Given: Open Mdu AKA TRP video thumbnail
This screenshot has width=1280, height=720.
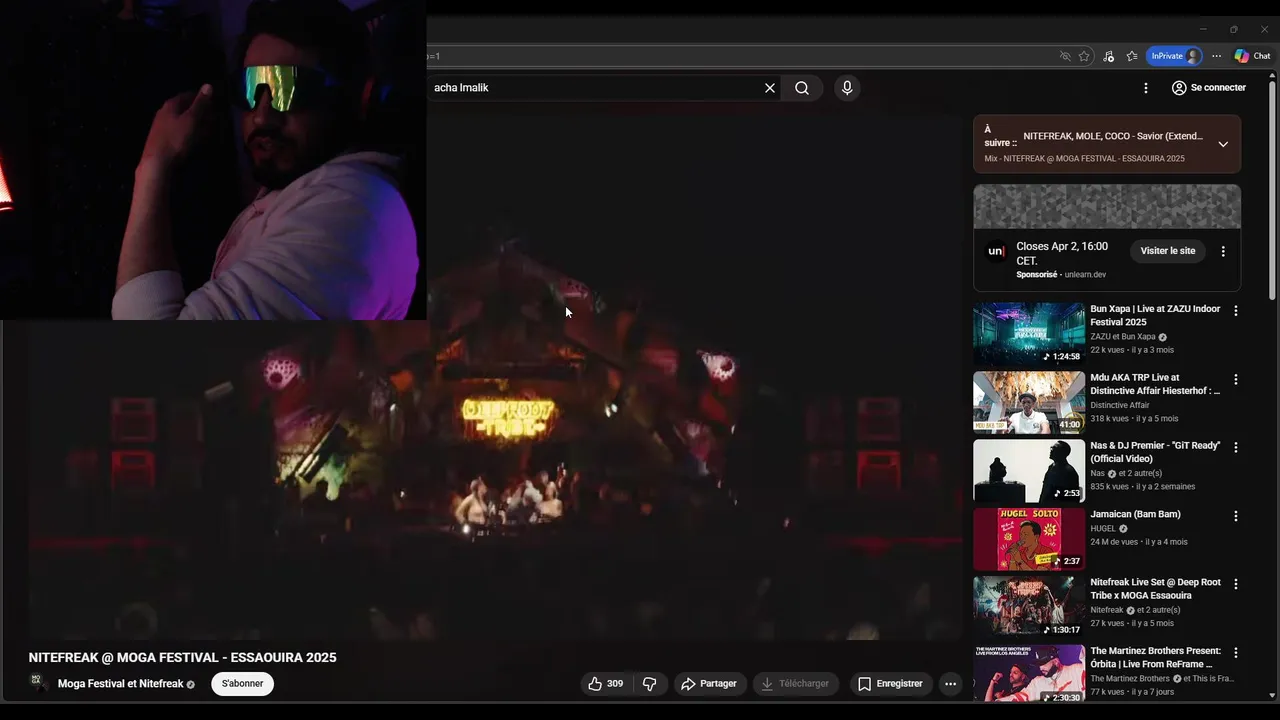Looking at the screenshot, I should coord(1029,402).
